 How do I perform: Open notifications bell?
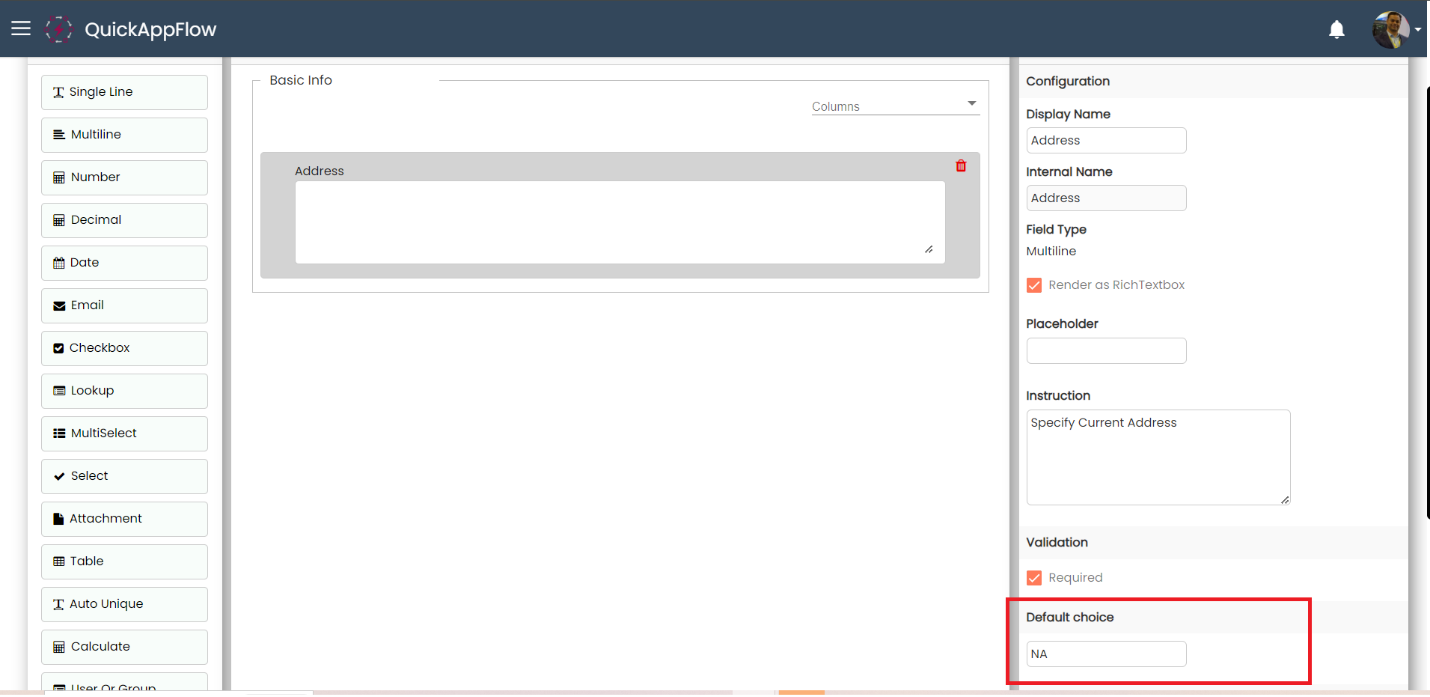[x=1336, y=30]
